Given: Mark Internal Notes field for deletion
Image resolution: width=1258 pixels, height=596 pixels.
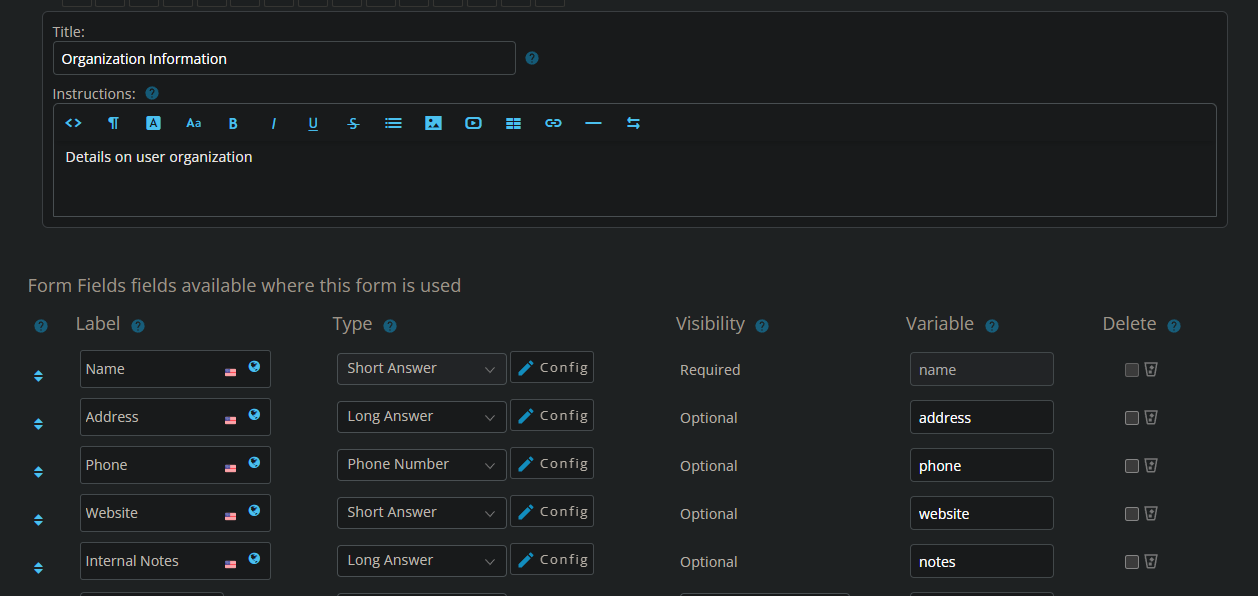Looking at the screenshot, I should coord(1132,562).
